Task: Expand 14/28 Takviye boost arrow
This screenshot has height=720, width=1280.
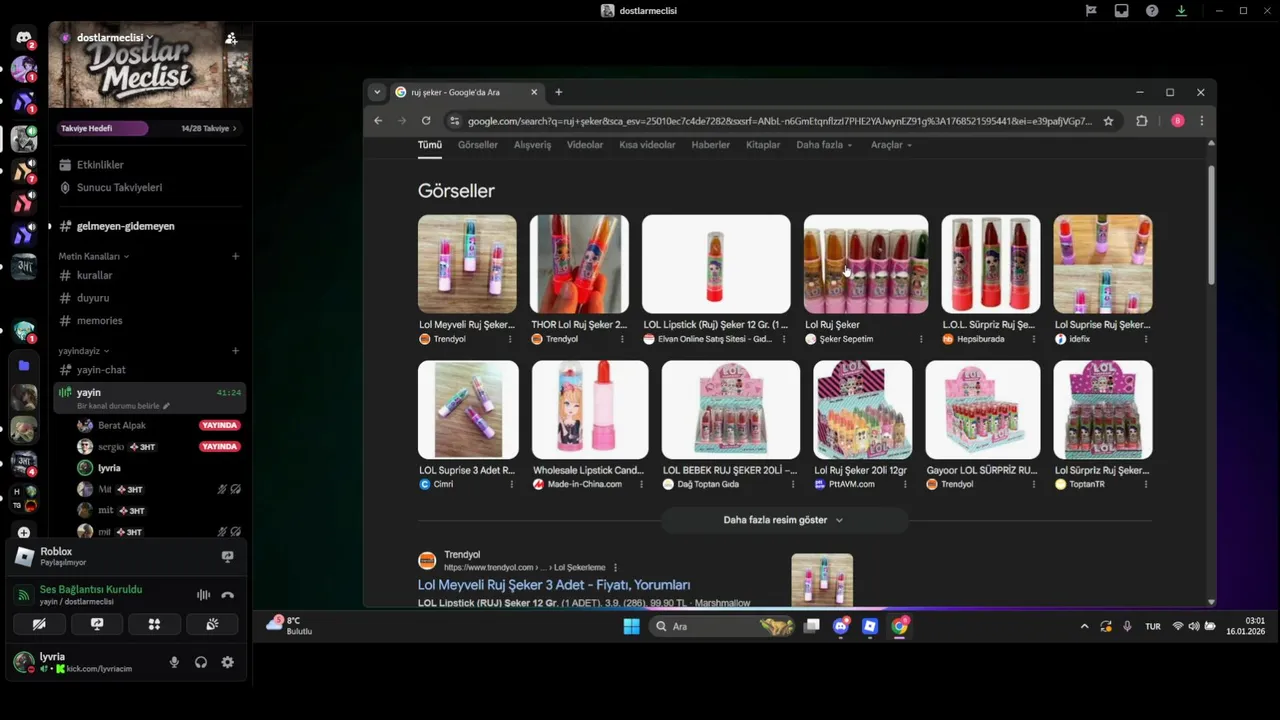Action: (x=234, y=128)
